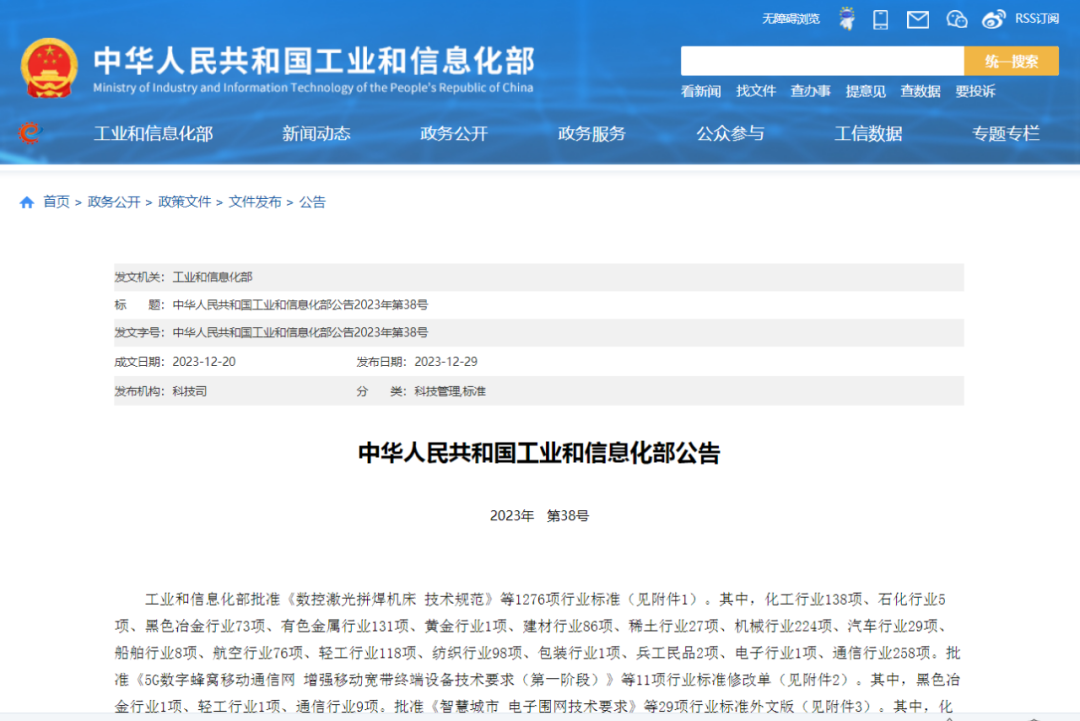Screen dimensions: 1080x721
Task: Open the RSS订阅 link
Action: 1037,19
